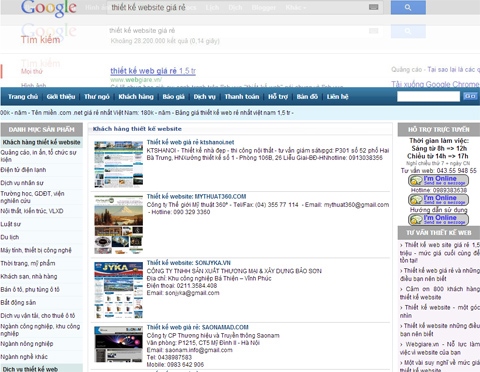Open Báo giá menu item
The image size is (480, 372).
tap(173, 97)
